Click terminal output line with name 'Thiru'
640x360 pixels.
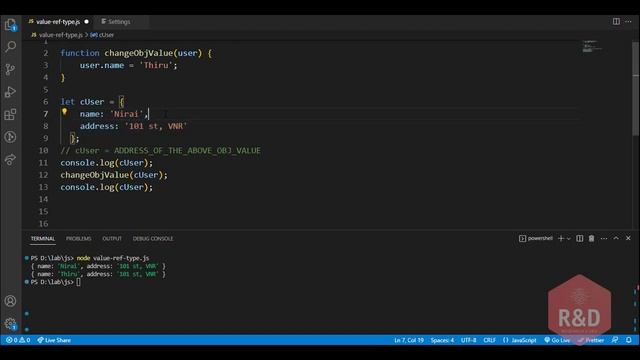[98, 274]
